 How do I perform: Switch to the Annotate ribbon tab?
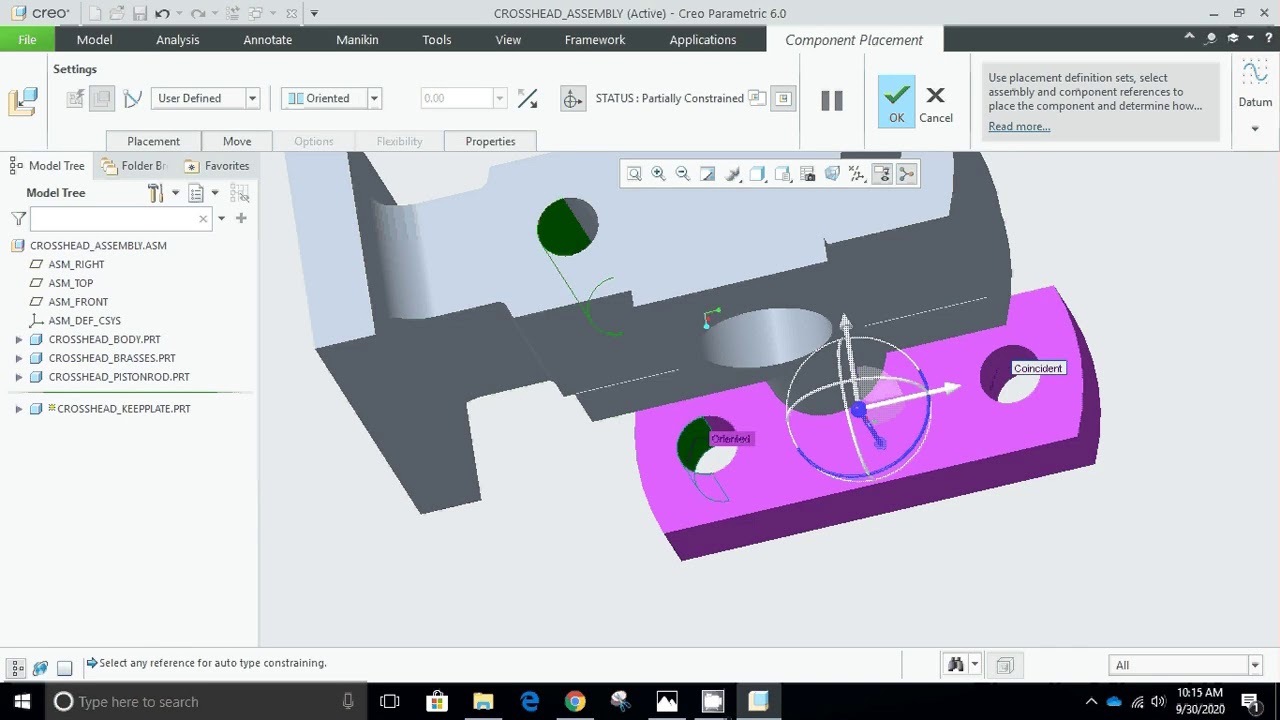point(268,39)
